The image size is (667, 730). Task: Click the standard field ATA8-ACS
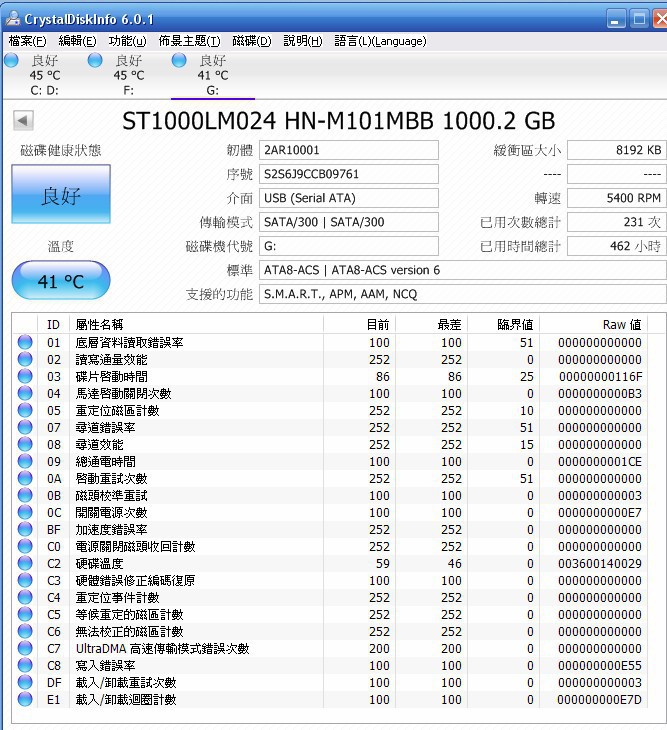463,270
